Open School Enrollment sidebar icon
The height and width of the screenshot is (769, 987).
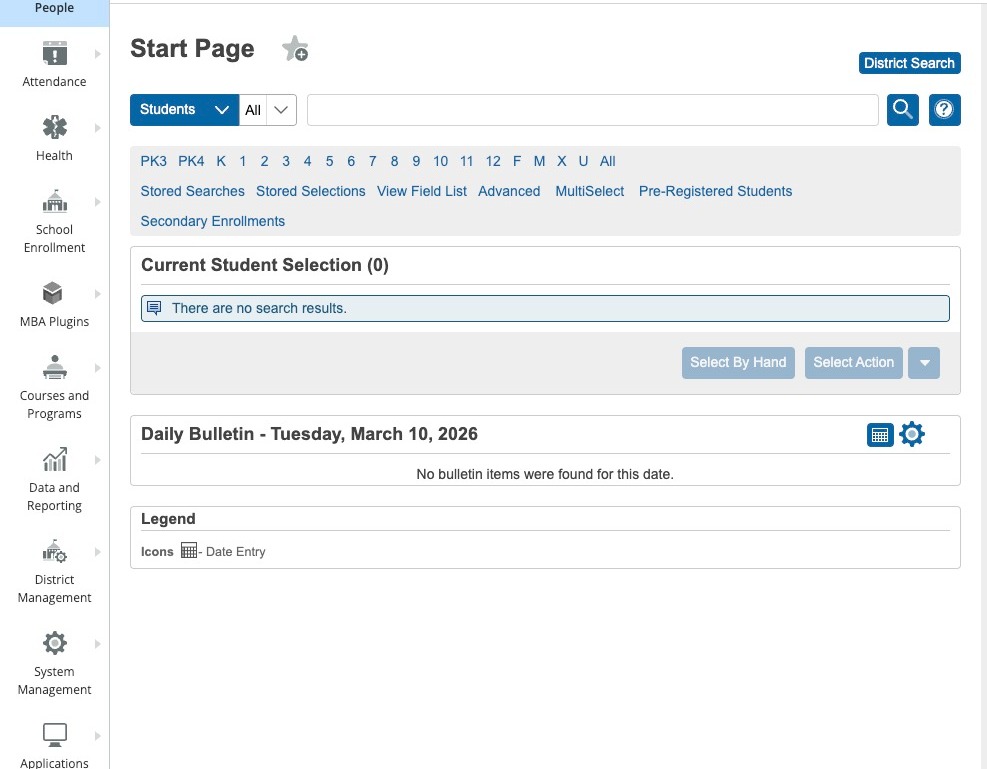click(54, 202)
